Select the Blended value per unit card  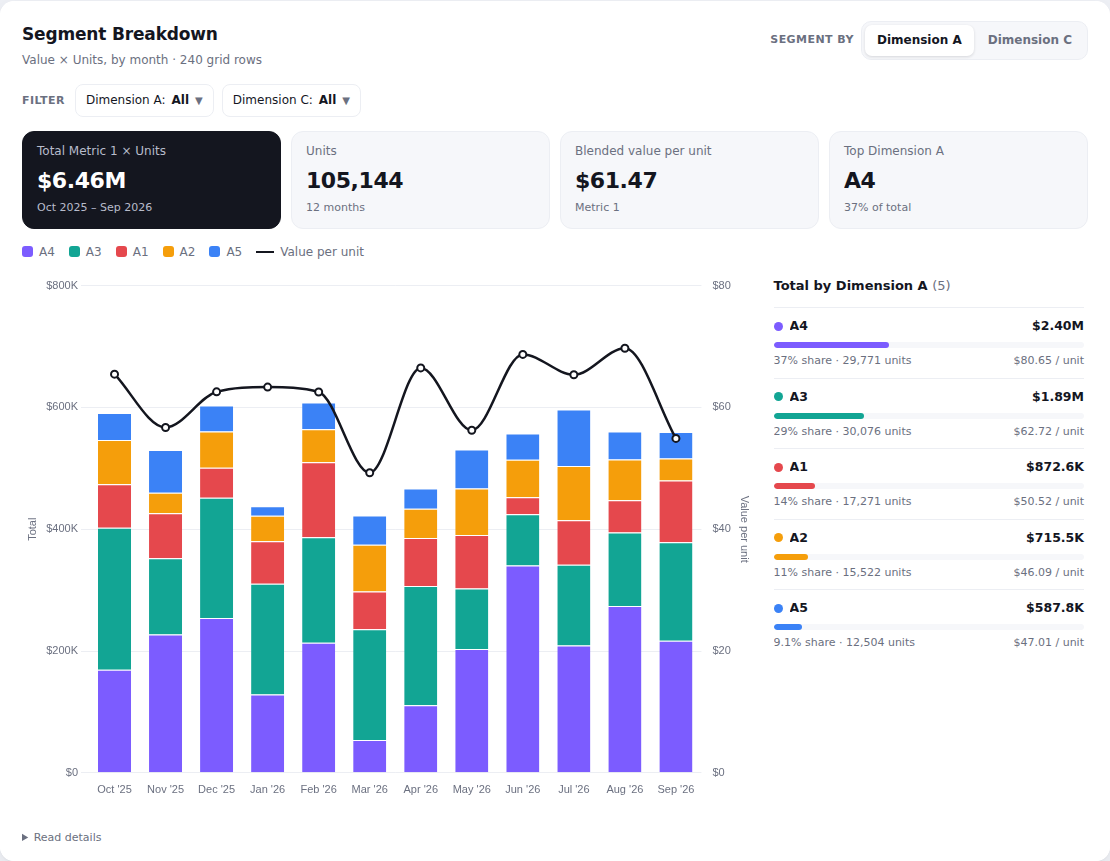[690, 180]
